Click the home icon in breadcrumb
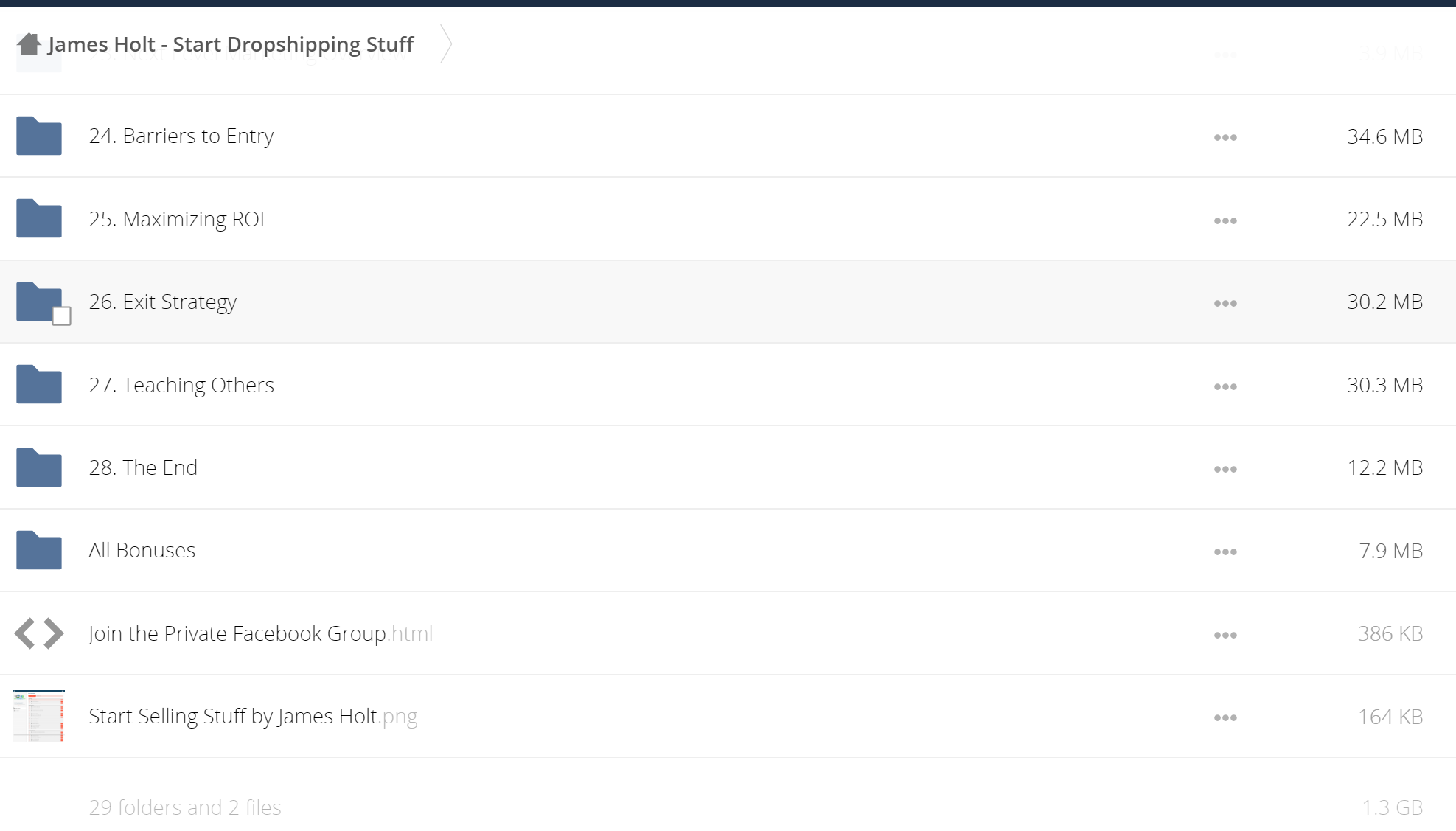Viewport: 1456px width, 831px height. 29,44
